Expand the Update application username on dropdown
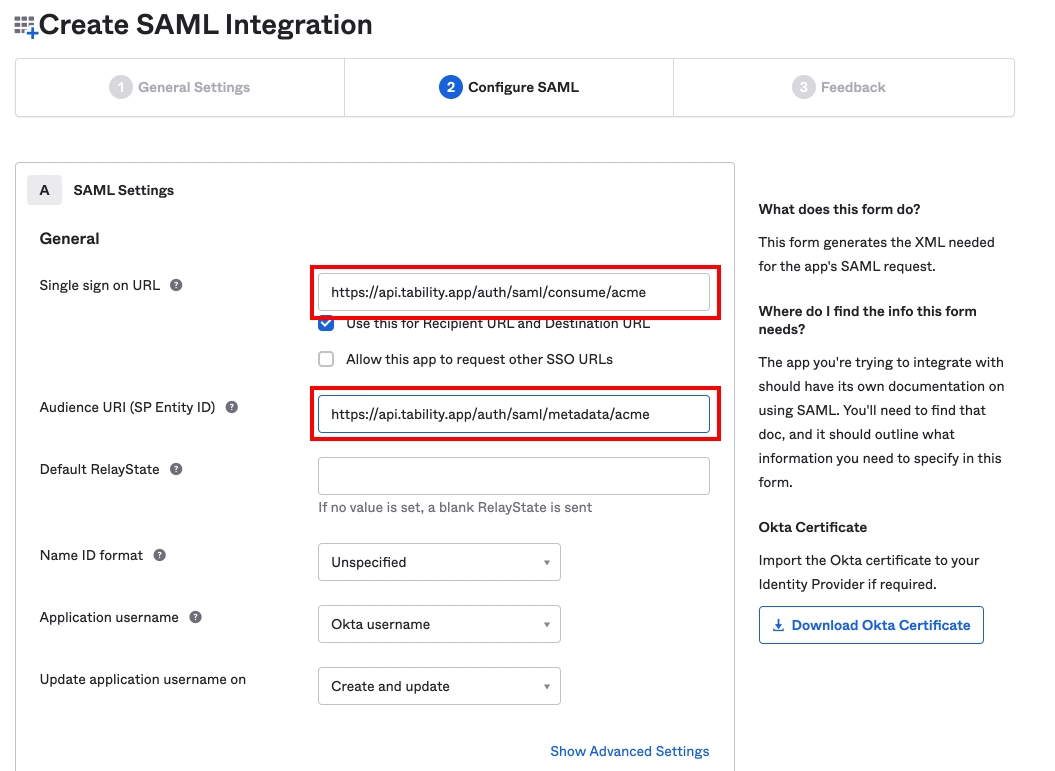Image resolution: width=1055 pixels, height=771 pixels. (x=439, y=686)
